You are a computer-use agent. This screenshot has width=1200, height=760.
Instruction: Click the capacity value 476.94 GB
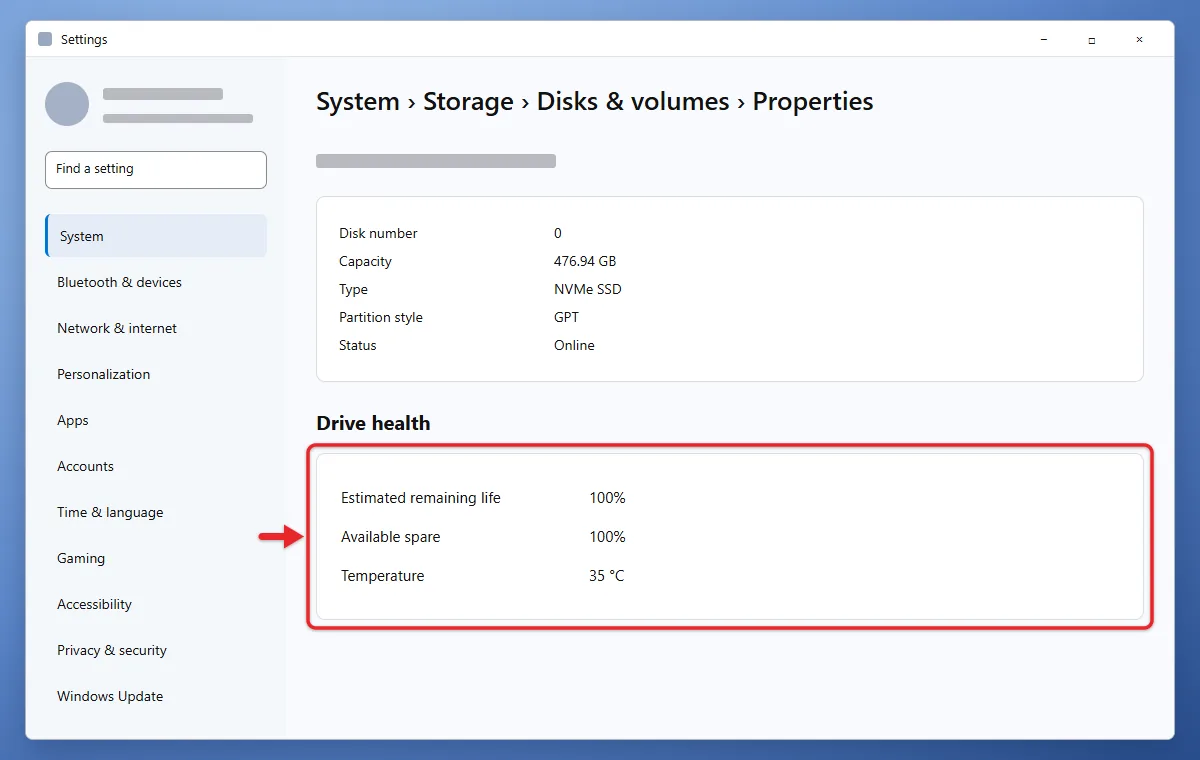(x=585, y=261)
